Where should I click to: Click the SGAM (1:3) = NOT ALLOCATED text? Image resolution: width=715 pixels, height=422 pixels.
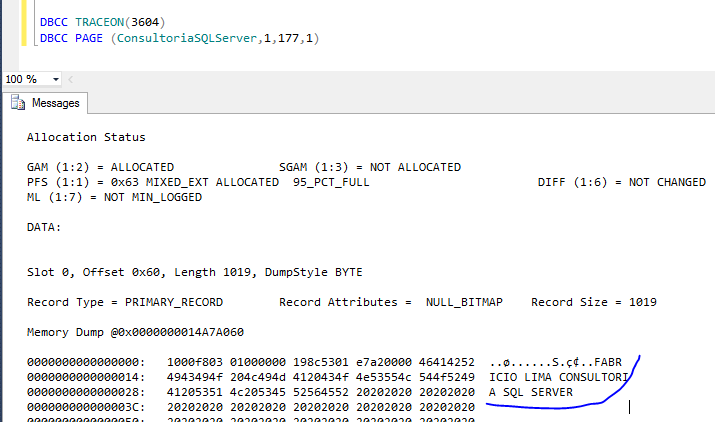click(369, 167)
